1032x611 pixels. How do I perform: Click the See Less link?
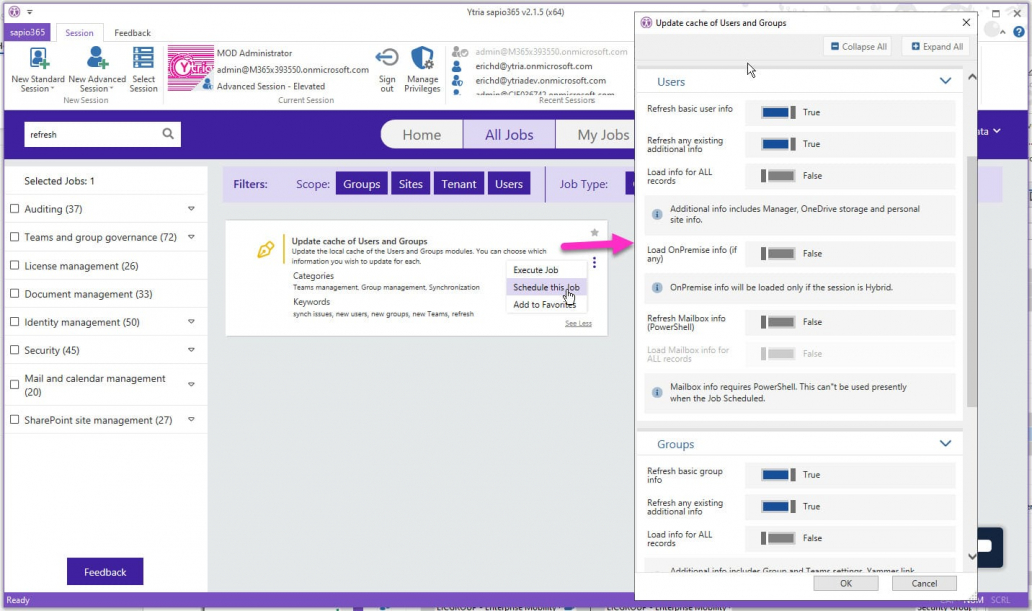[x=579, y=323]
